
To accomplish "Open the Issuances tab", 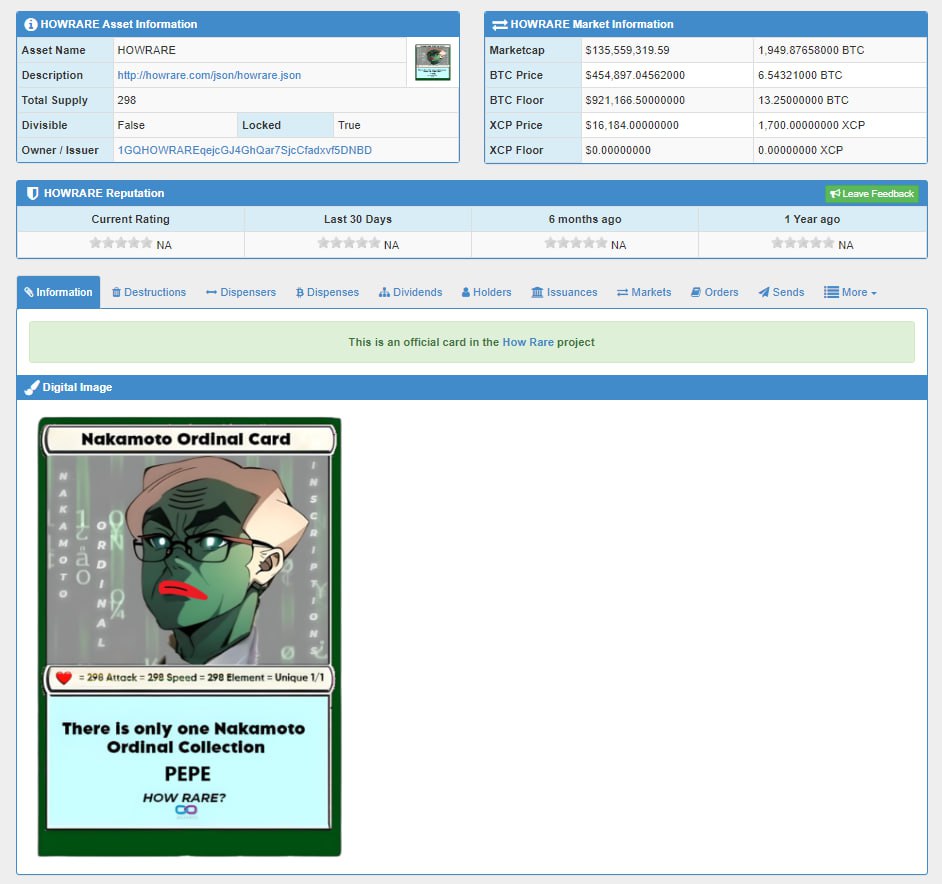I will coord(564,292).
